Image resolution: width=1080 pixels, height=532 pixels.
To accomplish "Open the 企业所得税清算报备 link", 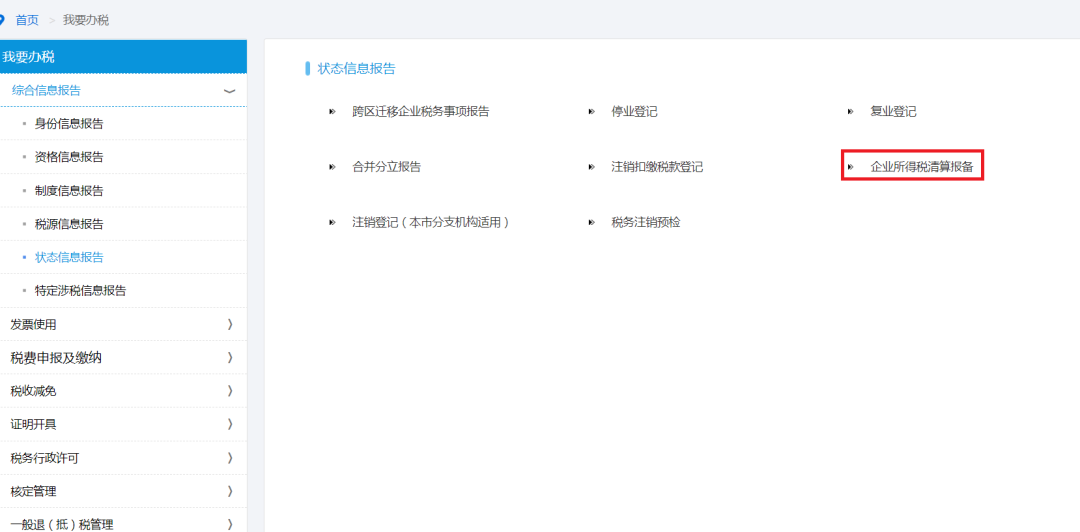I will point(921,167).
